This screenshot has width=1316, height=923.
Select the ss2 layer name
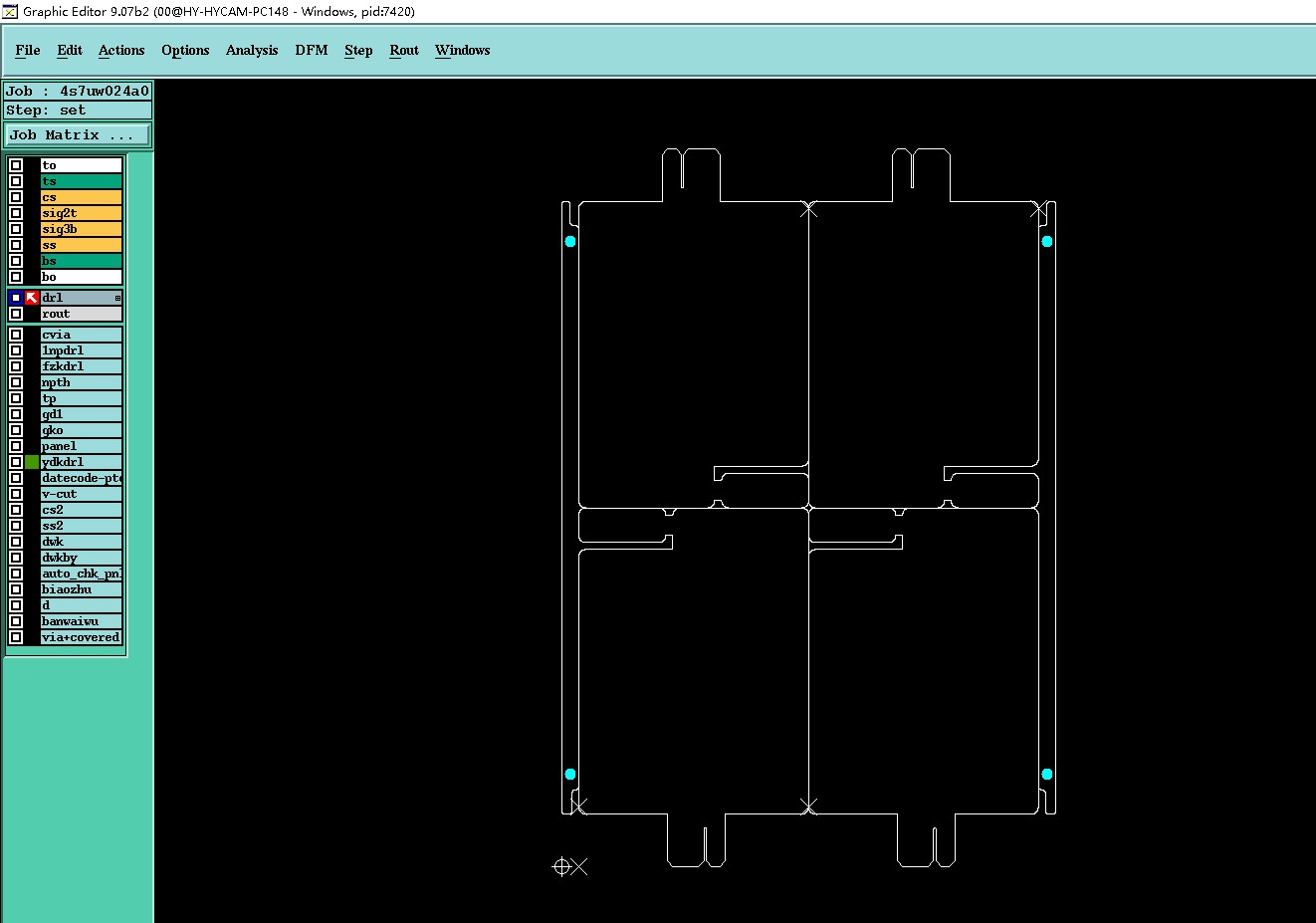82,526
